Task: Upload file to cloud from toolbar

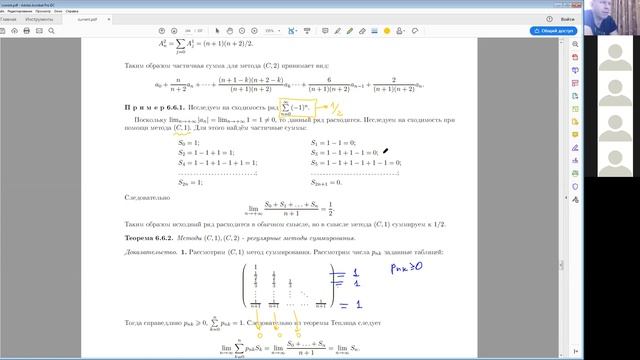Action: click(x=14, y=31)
